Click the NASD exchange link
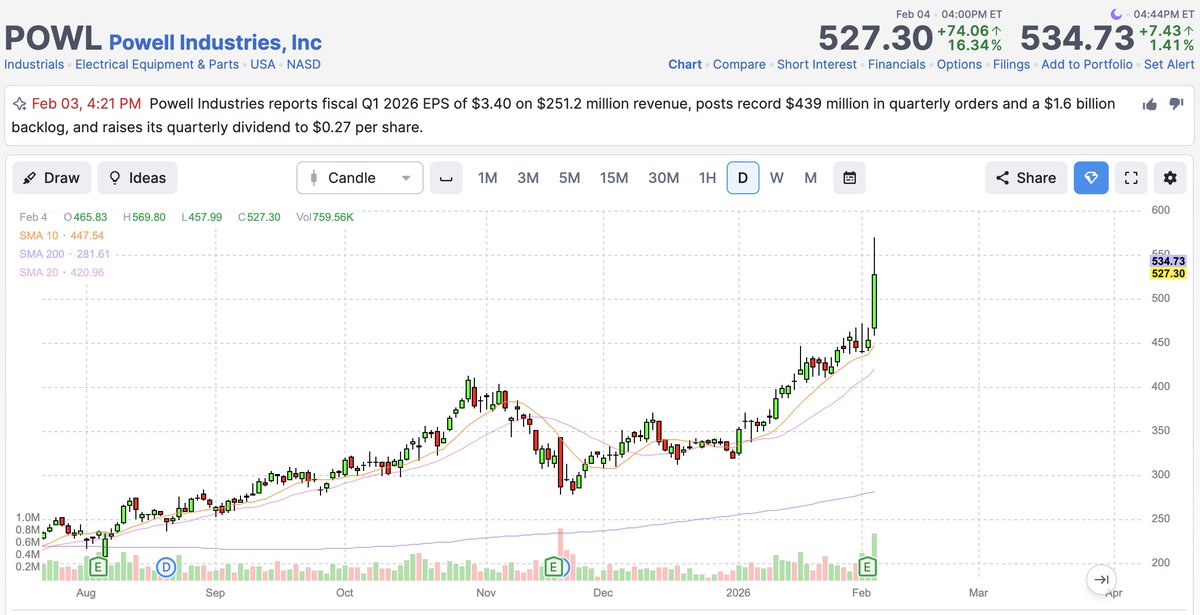Viewport: 1200px width, 615px height. [304, 64]
